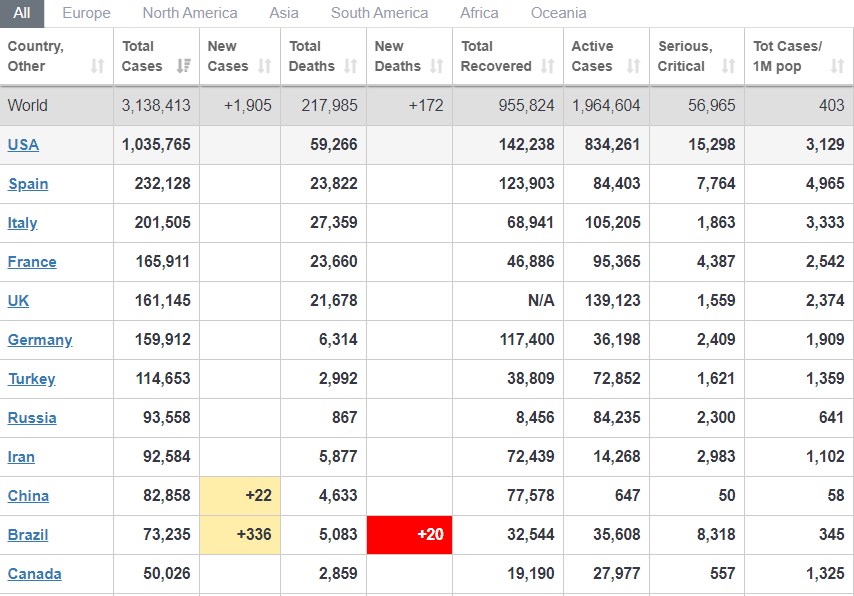
Task: Follow the Germany link
Action: (40, 340)
